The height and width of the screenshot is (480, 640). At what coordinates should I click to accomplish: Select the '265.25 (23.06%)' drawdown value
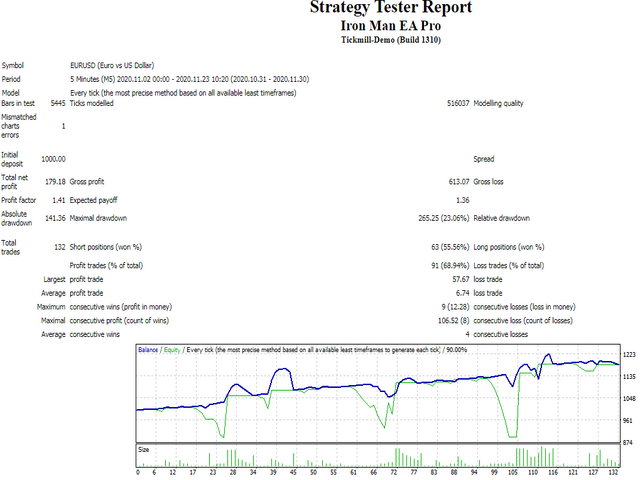click(444, 218)
